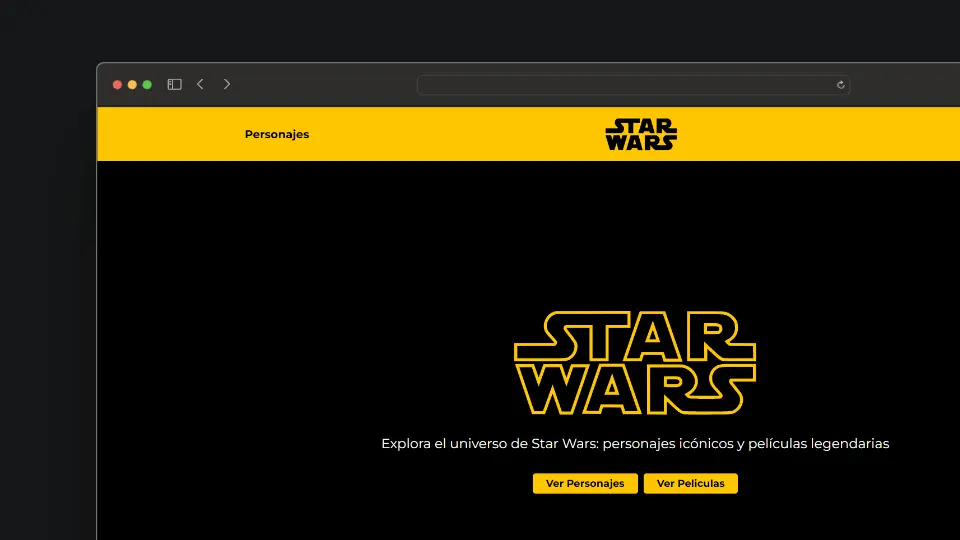The width and height of the screenshot is (960, 540).
Task: Click the Ver Peliculas button
Action: 691,483
